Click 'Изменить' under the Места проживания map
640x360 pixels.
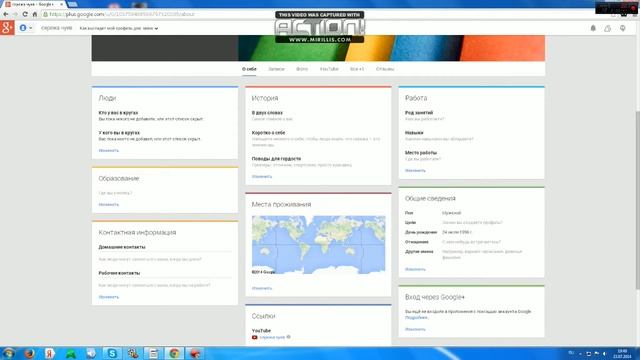click(x=262, y=289)
